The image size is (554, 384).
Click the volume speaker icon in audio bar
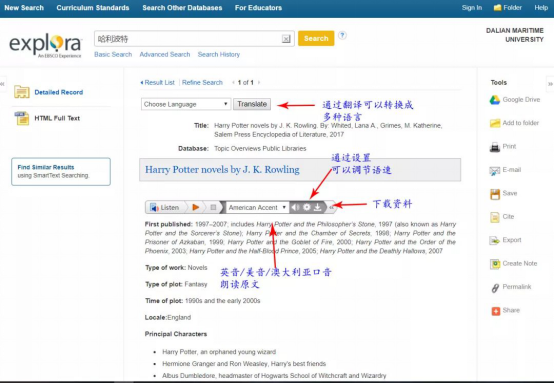tap(295, 207)
